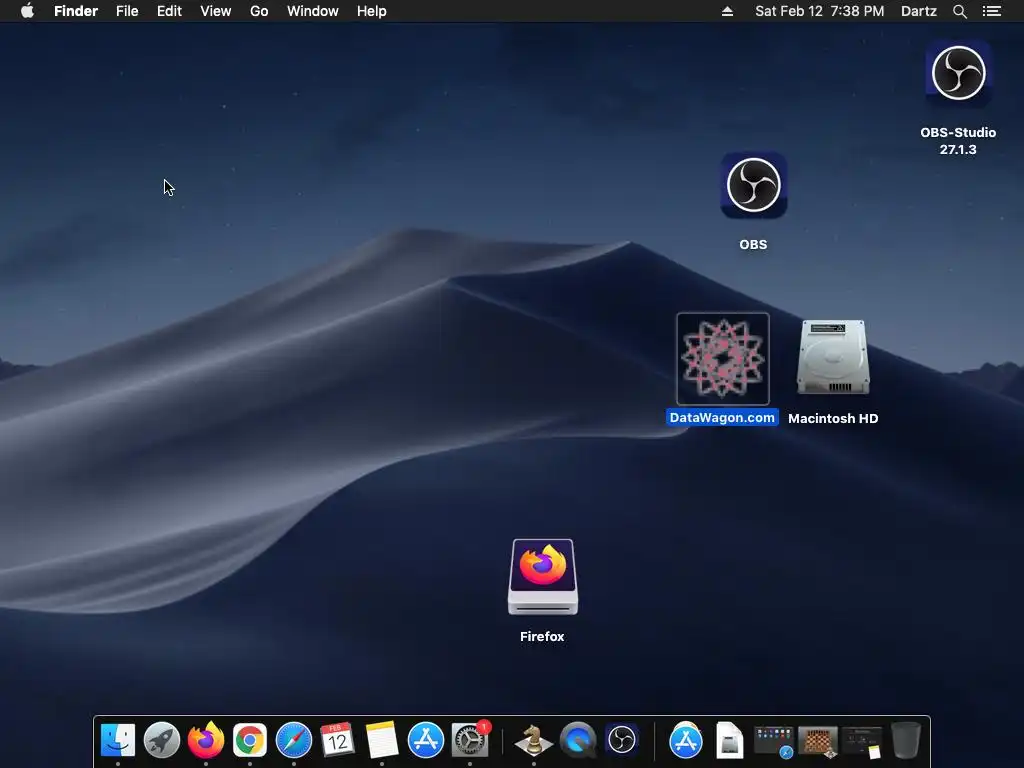The height and width of the screenshot is (768, 1024).
Task: Select Macintosh HD drive icon
Action: [833, 357]
